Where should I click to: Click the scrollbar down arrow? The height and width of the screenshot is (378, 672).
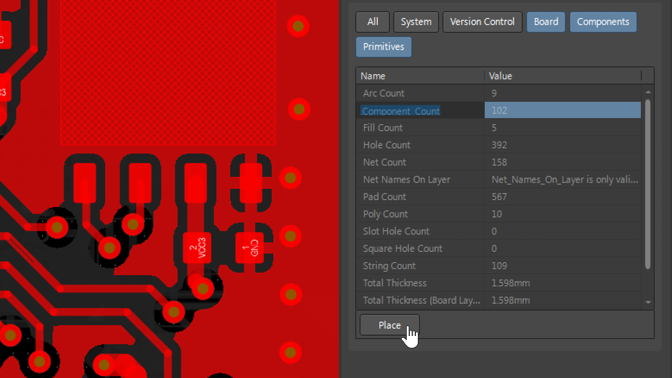[648, 302]
